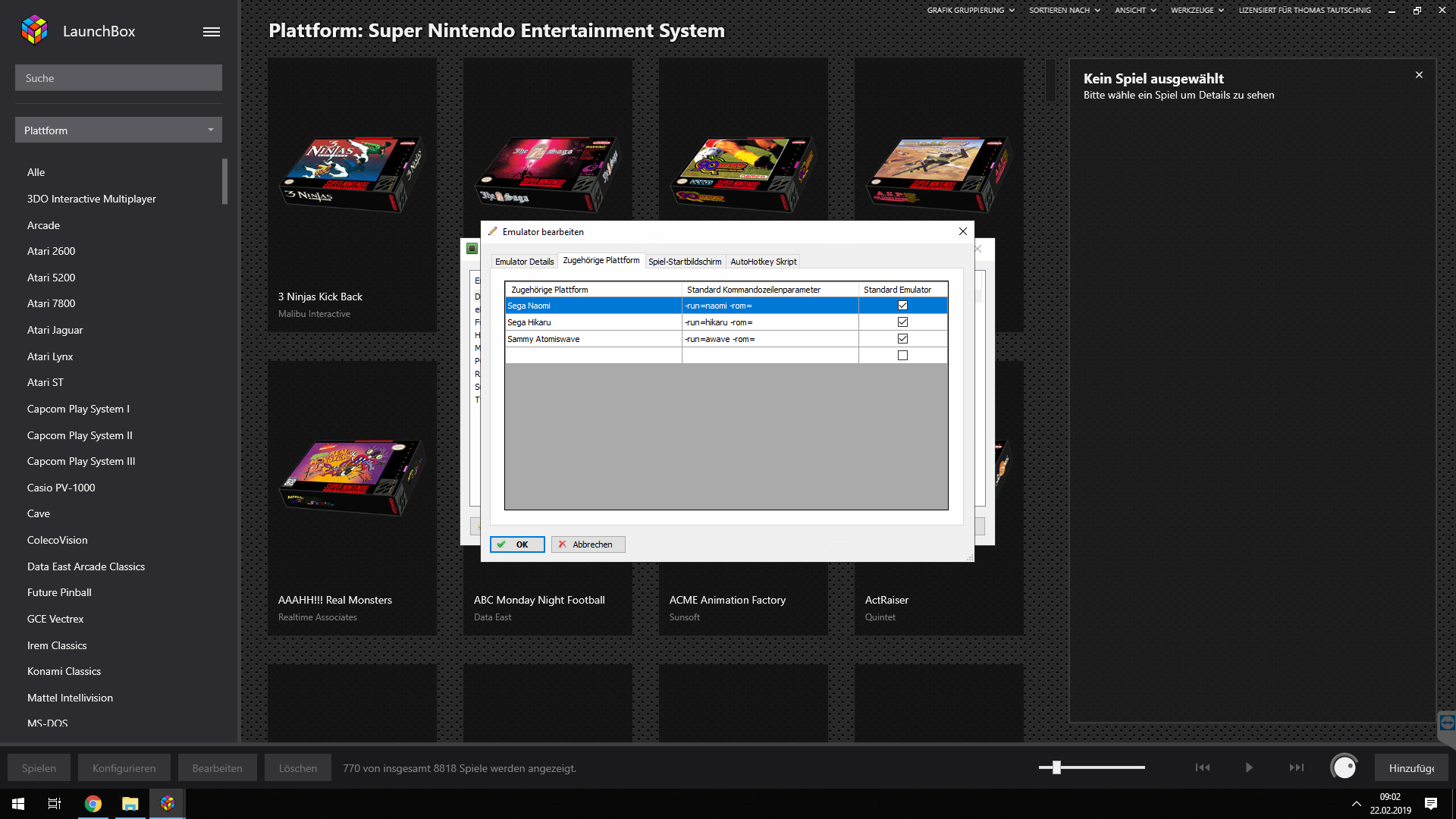Image resolution: width=1456 pixels, height=819 pixels.
Task: Click the Spielen button
Action: pos(39,768)
